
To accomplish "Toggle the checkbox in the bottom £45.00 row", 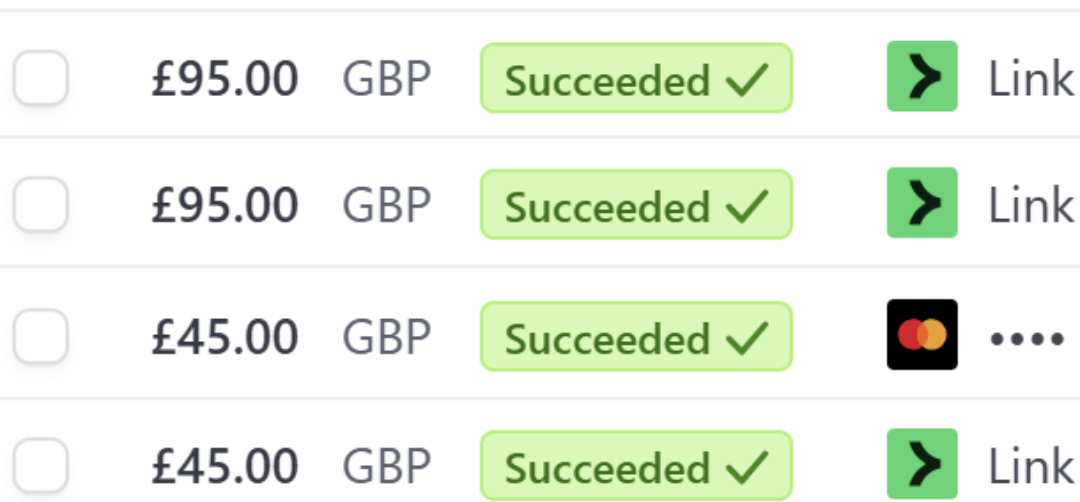I will (41, 465).
